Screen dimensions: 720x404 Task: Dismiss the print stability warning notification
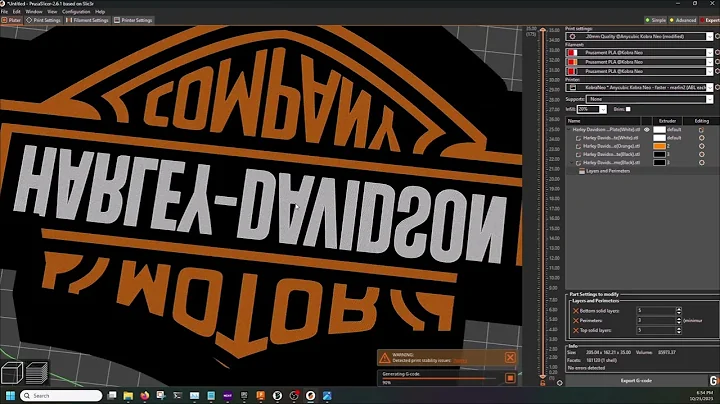coord(510,358)
